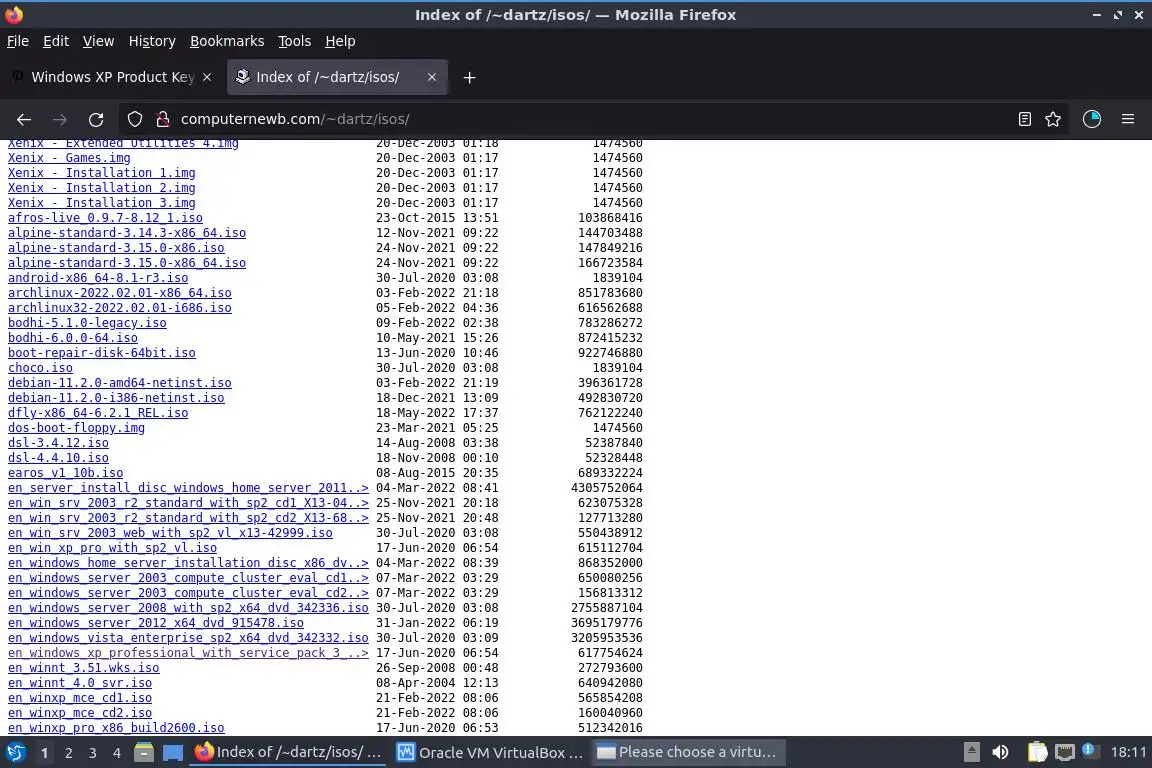The width and height of the screenshot is (1152, 768).
Task: Click alpine-standard-3.14.3-x86_64.iso link
Action: tap(127, 233)
